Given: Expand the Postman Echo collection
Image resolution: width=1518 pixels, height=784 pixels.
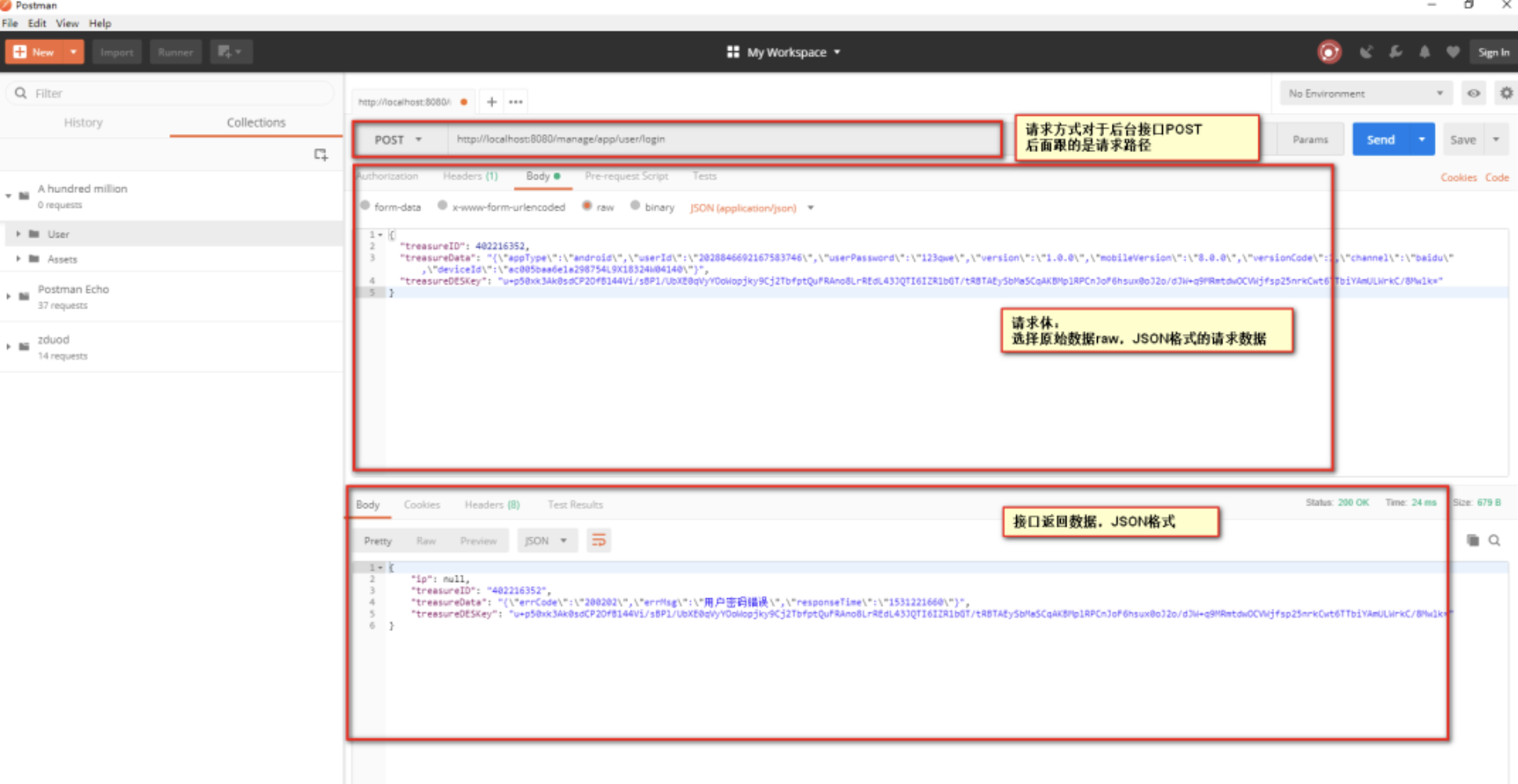Looking at the screenshot, I should tap(9, 296).
